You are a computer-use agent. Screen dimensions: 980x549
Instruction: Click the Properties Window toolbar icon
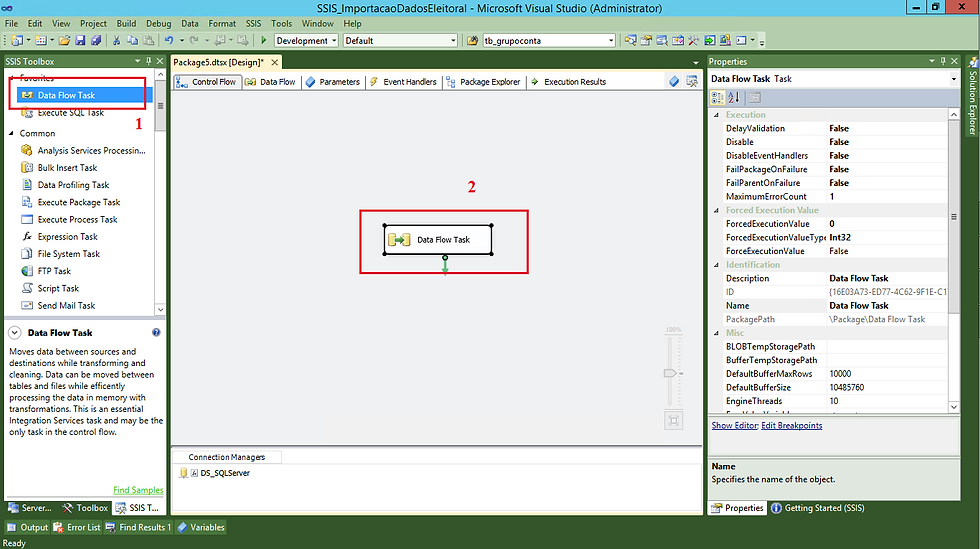tap(646, 41)
